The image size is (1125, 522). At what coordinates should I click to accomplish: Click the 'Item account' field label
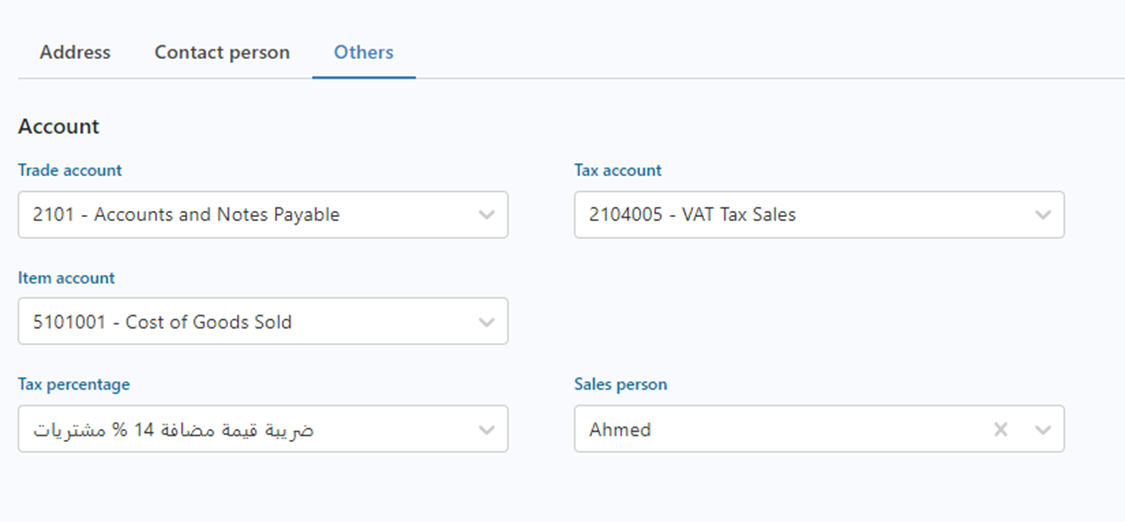[67, 278]
